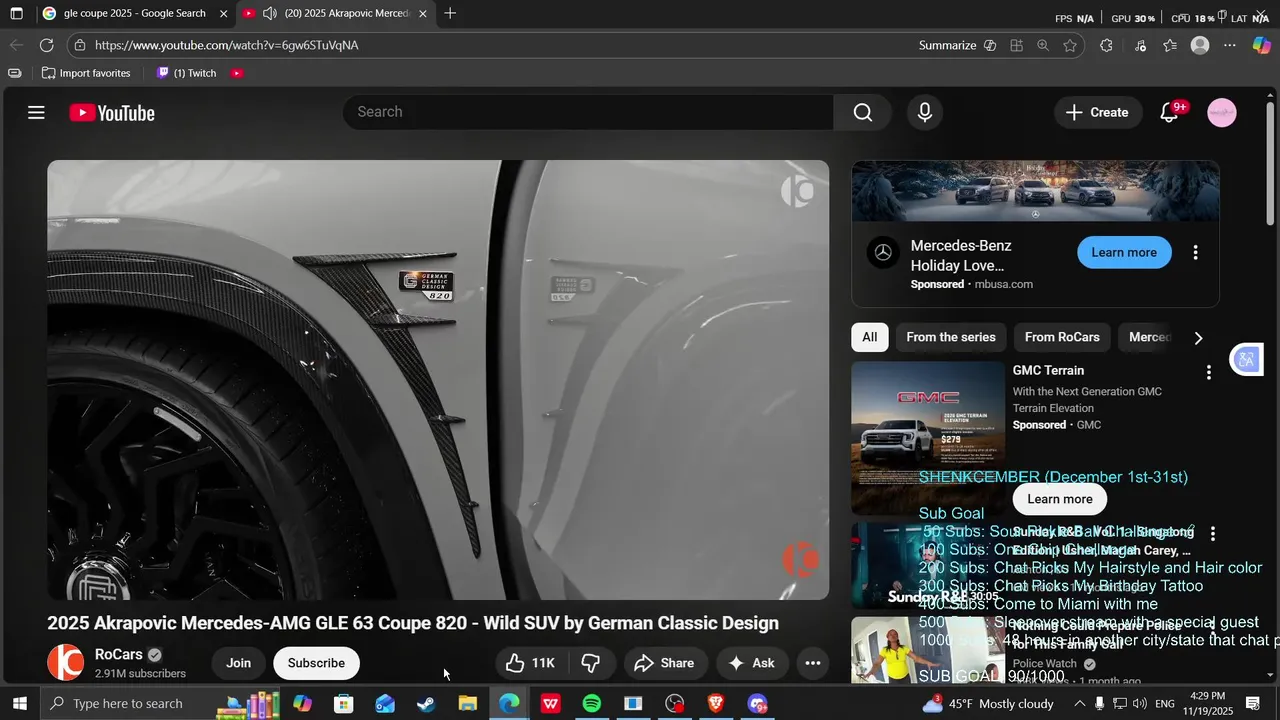The width and height of the screenshot is (1280, 720).
Task: Add this page to favorites star
Action: coord(1070,45)
